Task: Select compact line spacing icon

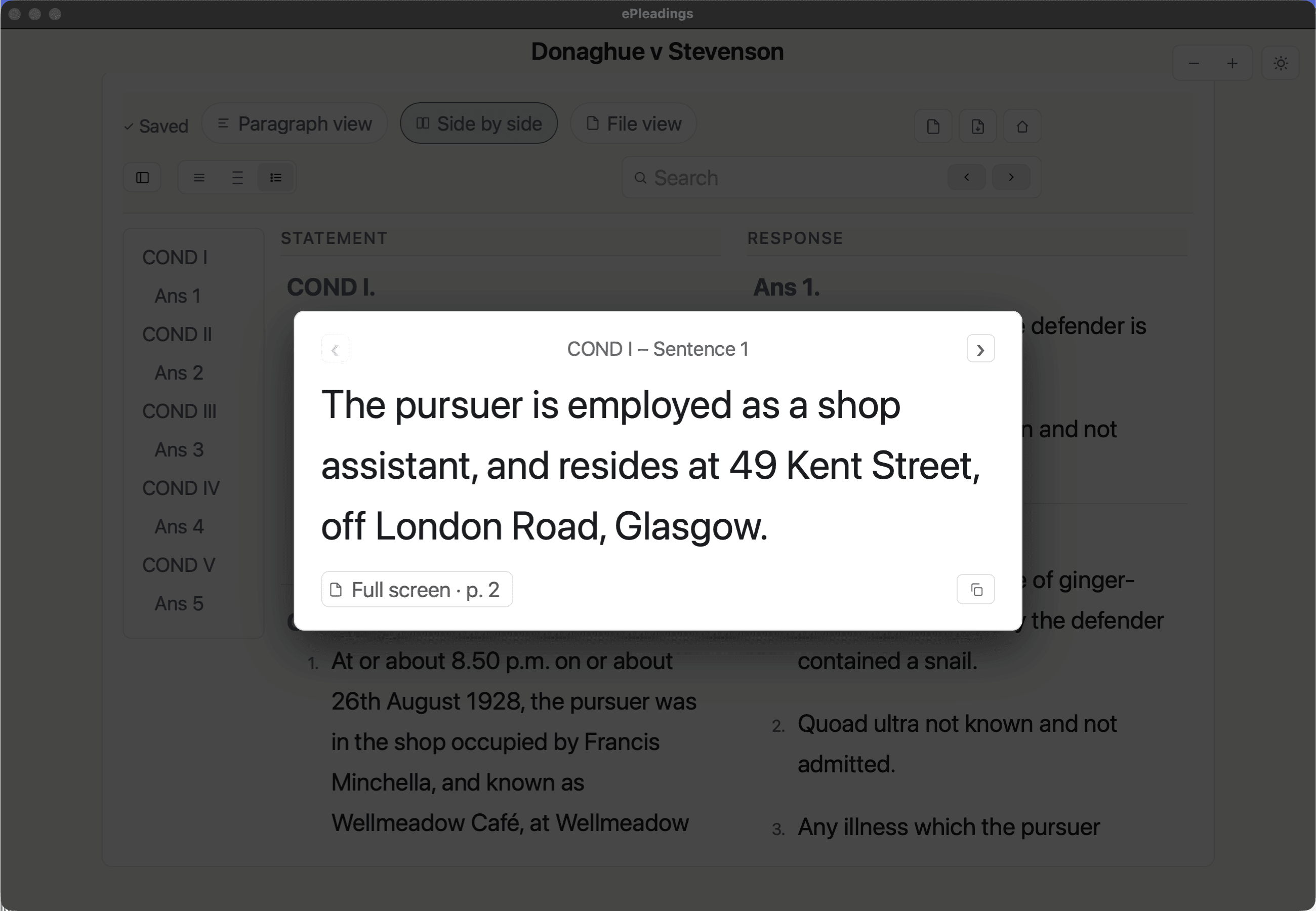Action: [x=198, y=178]
